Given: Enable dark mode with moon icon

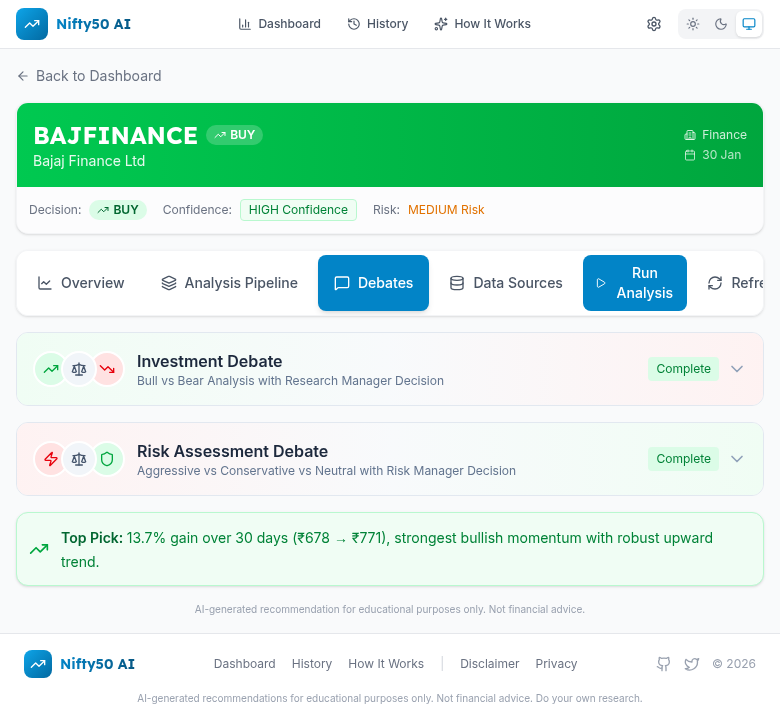Looking at the screenshot, I should (x=721, y=24).
